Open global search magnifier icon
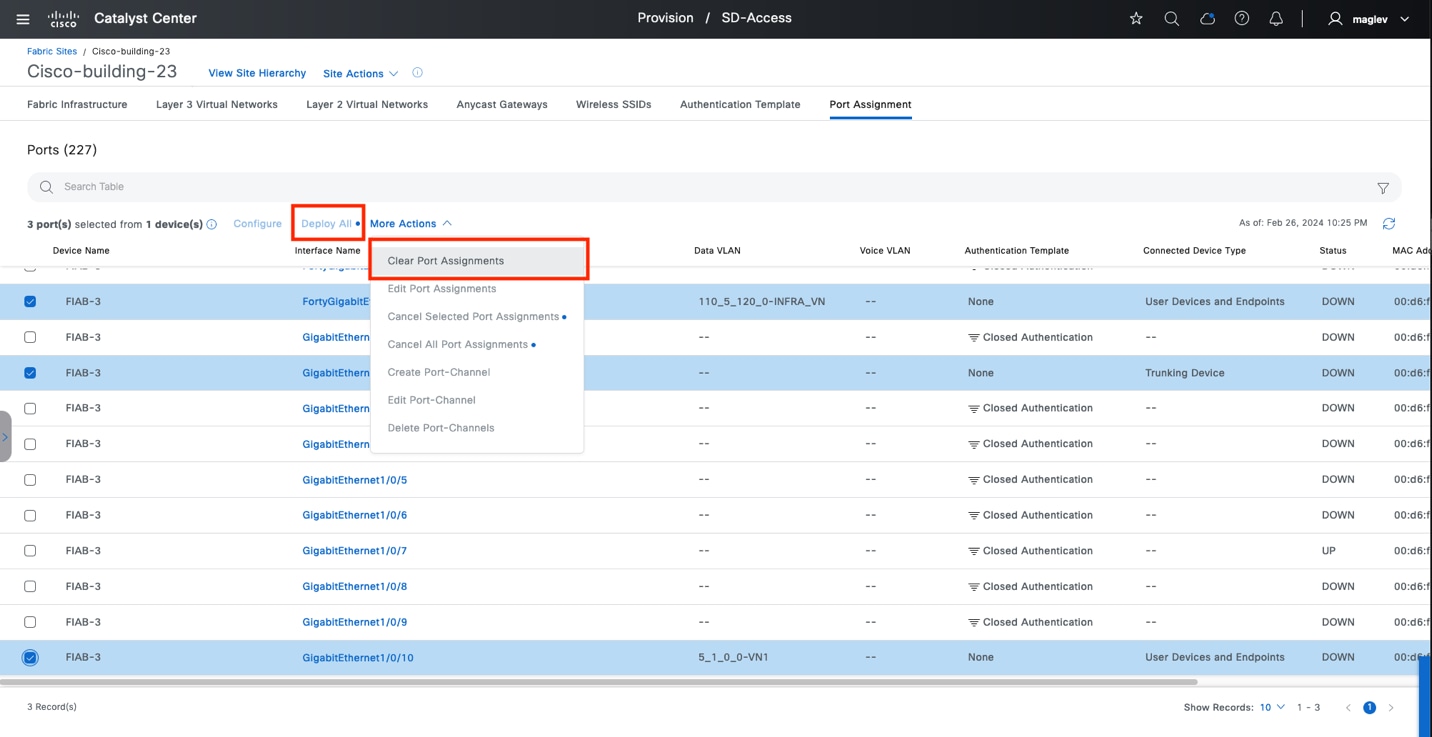 [x=1171, y=19]
